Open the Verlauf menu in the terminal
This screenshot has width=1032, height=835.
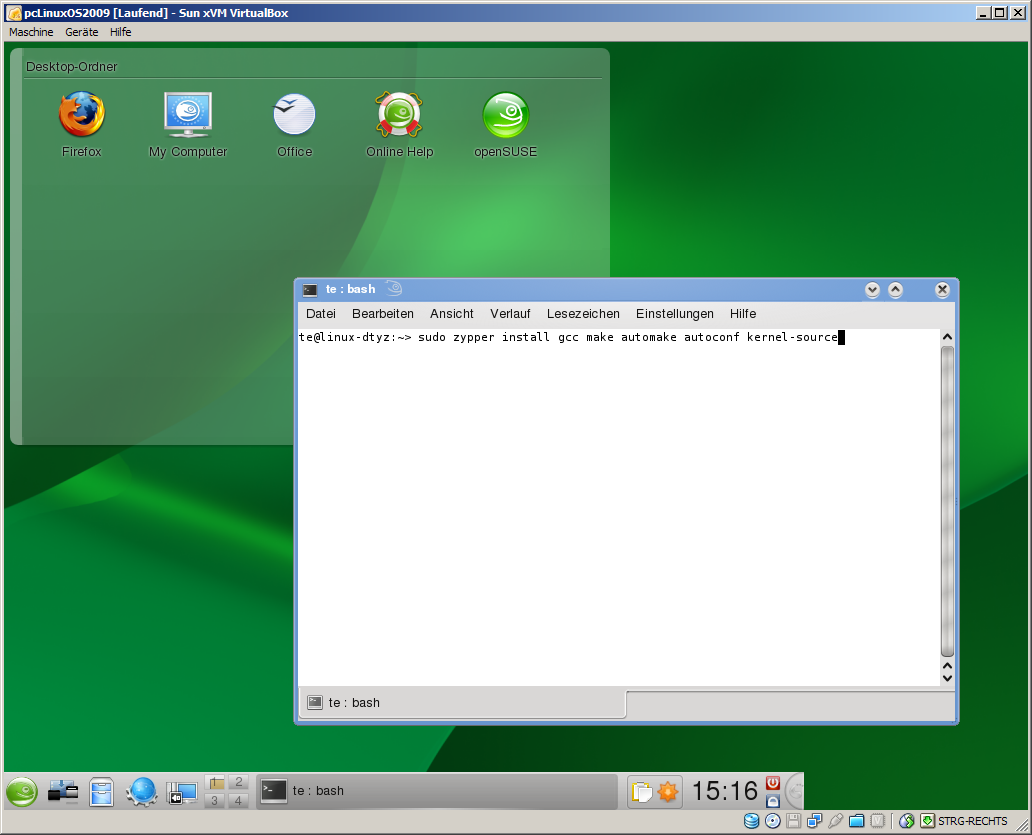(x=510, y=314)
